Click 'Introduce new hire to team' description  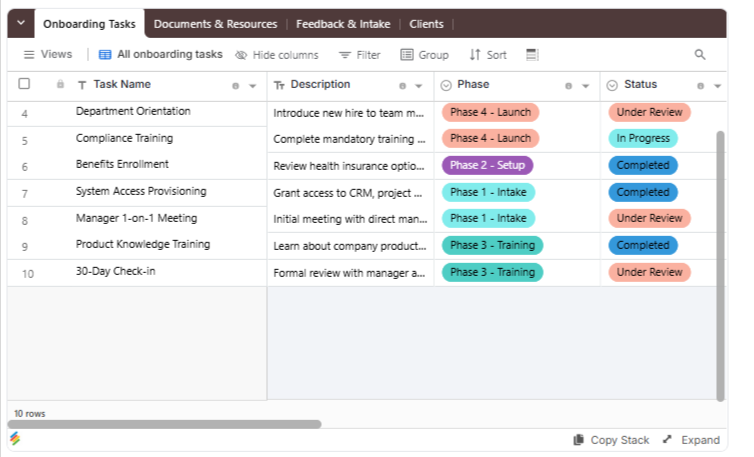pos(349,113)
